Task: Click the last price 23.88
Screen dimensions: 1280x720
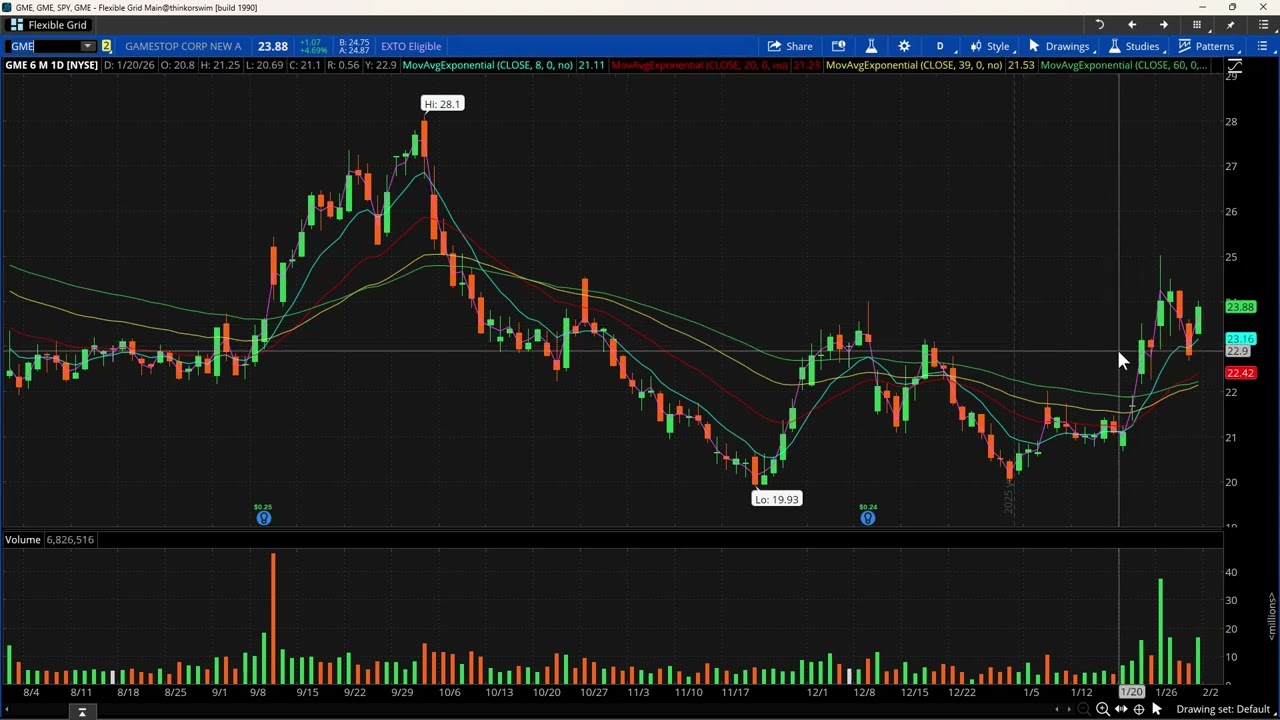Action: click(272, 46)
